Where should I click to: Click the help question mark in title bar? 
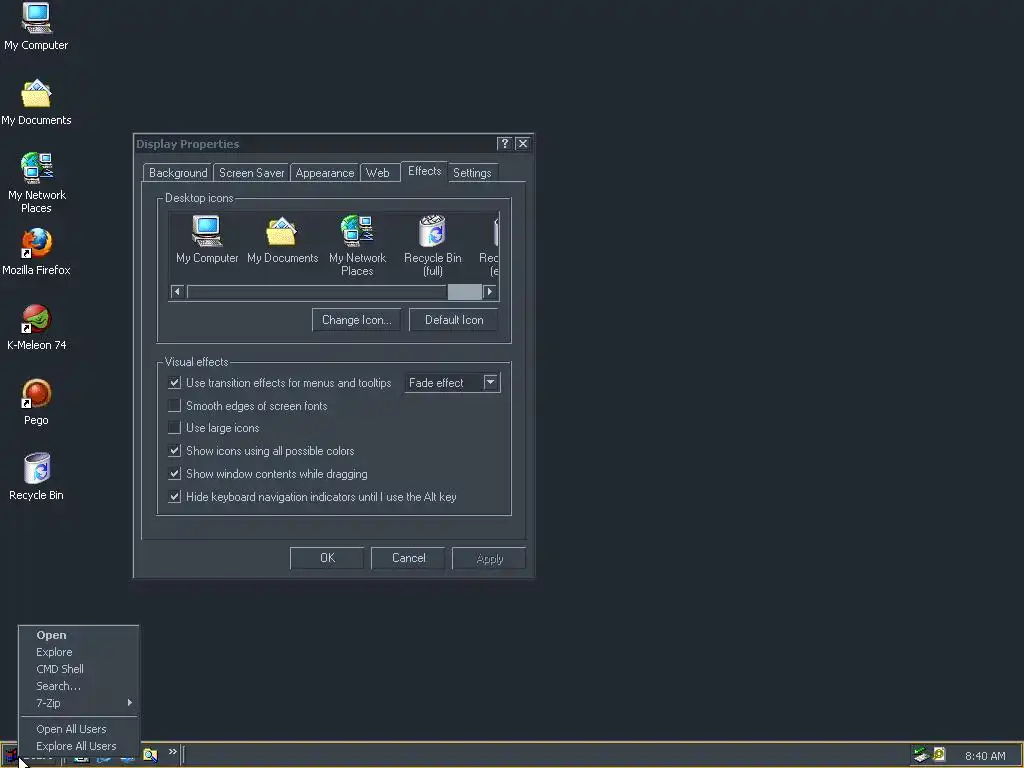pyautogui.click(x=504, y=144)
